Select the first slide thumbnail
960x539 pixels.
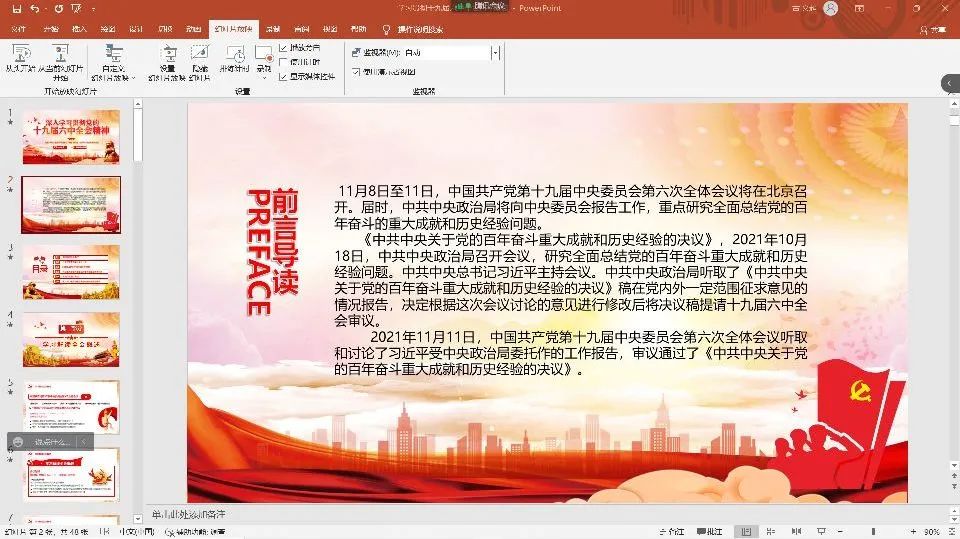coord(71,137)
